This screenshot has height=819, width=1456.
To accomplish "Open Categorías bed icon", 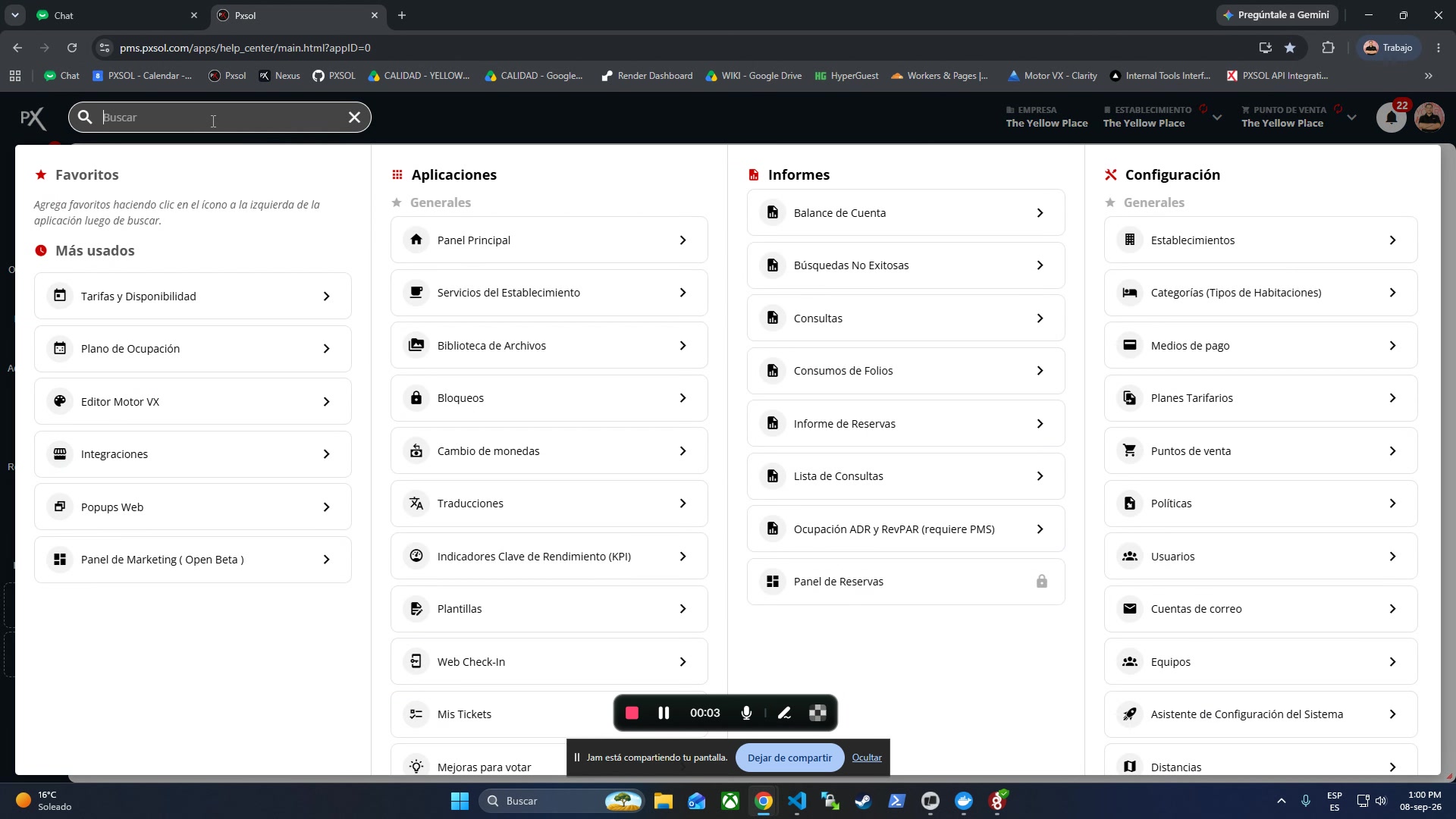I will pos(1130,293).
